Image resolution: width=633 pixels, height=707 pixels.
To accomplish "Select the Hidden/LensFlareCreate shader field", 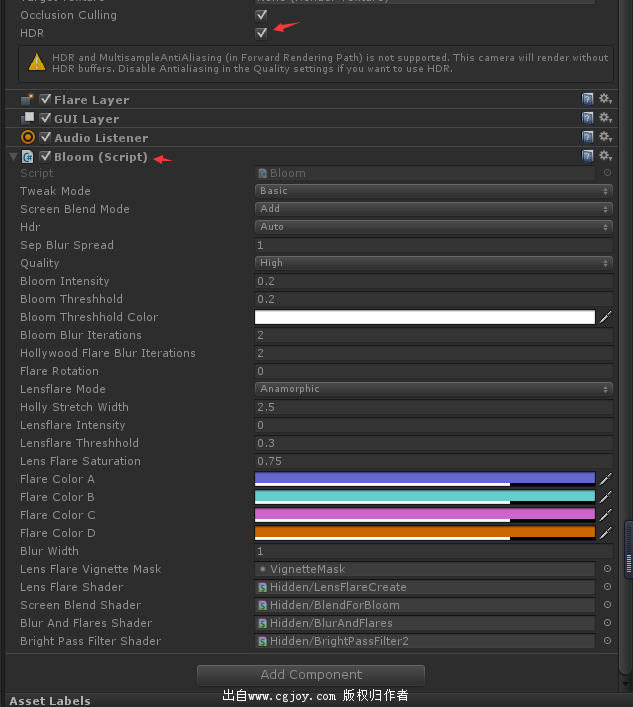I will pyautogui.click(x=425, y=587).
